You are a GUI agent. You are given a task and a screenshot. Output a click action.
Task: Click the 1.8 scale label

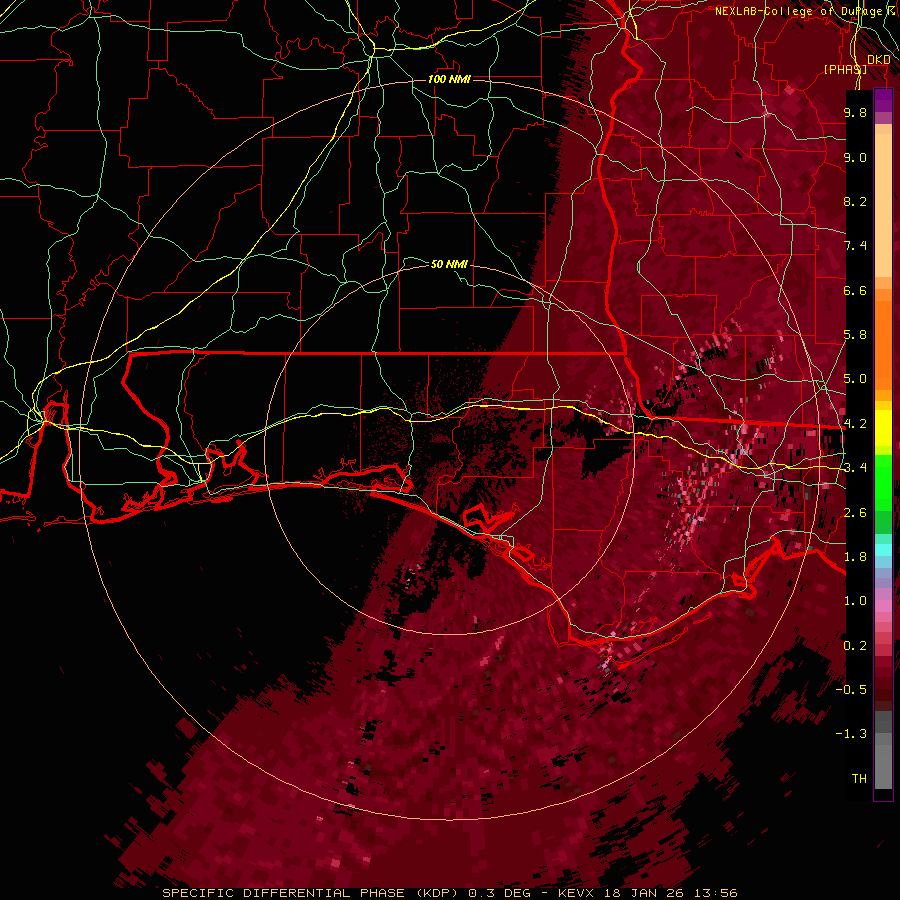(x=855, y=557)
